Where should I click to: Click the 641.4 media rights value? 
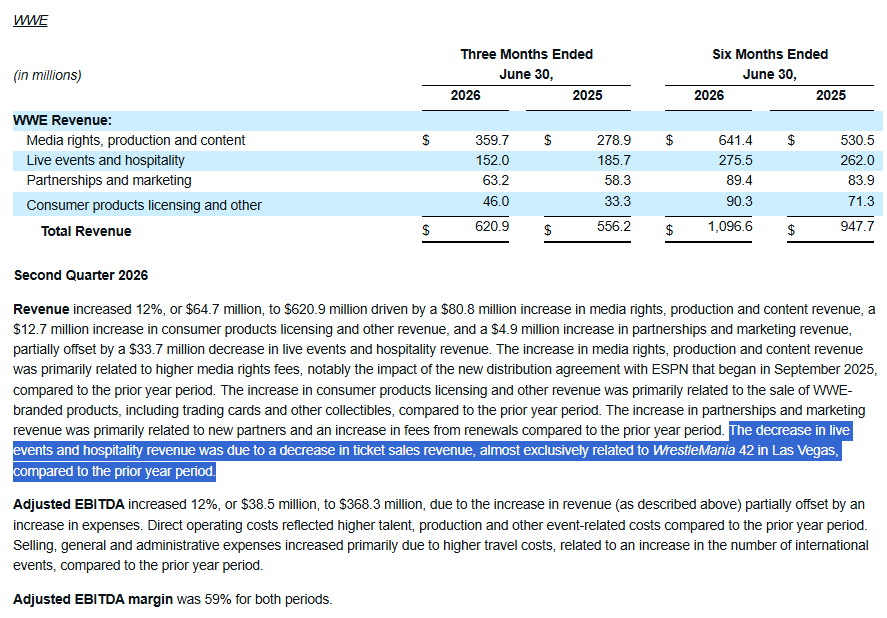tap(735, 140)
